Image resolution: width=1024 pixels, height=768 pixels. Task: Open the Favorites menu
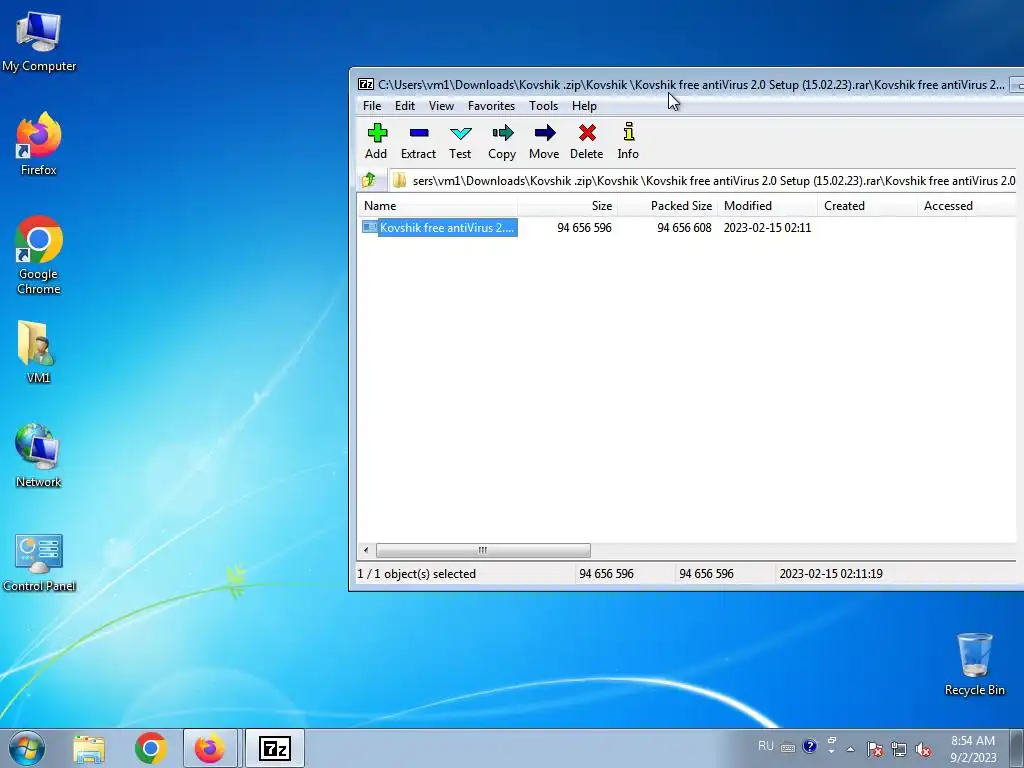(x=491, y=106)
